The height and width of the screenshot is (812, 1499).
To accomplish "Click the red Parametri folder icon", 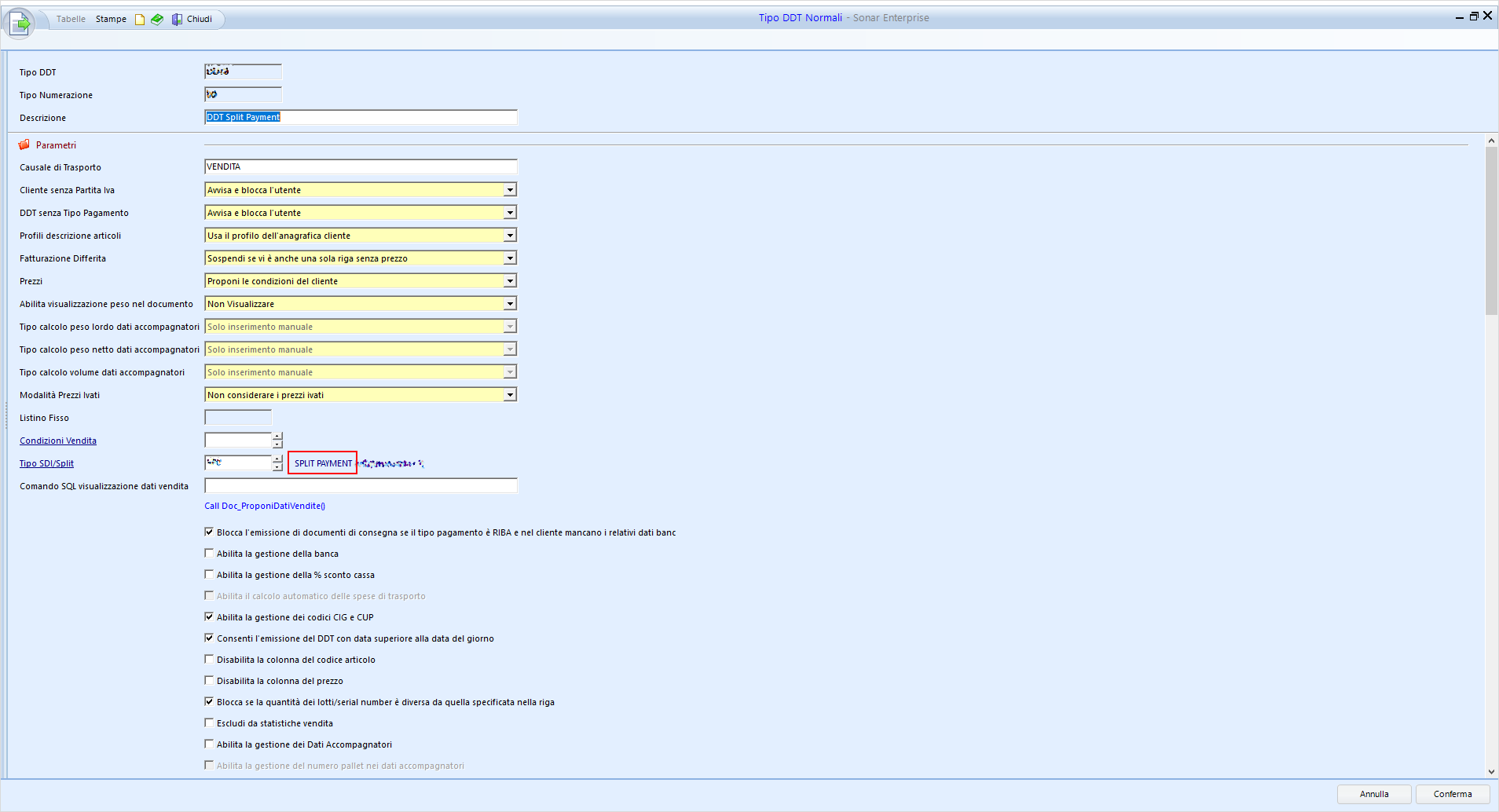I will pos(24,144).
